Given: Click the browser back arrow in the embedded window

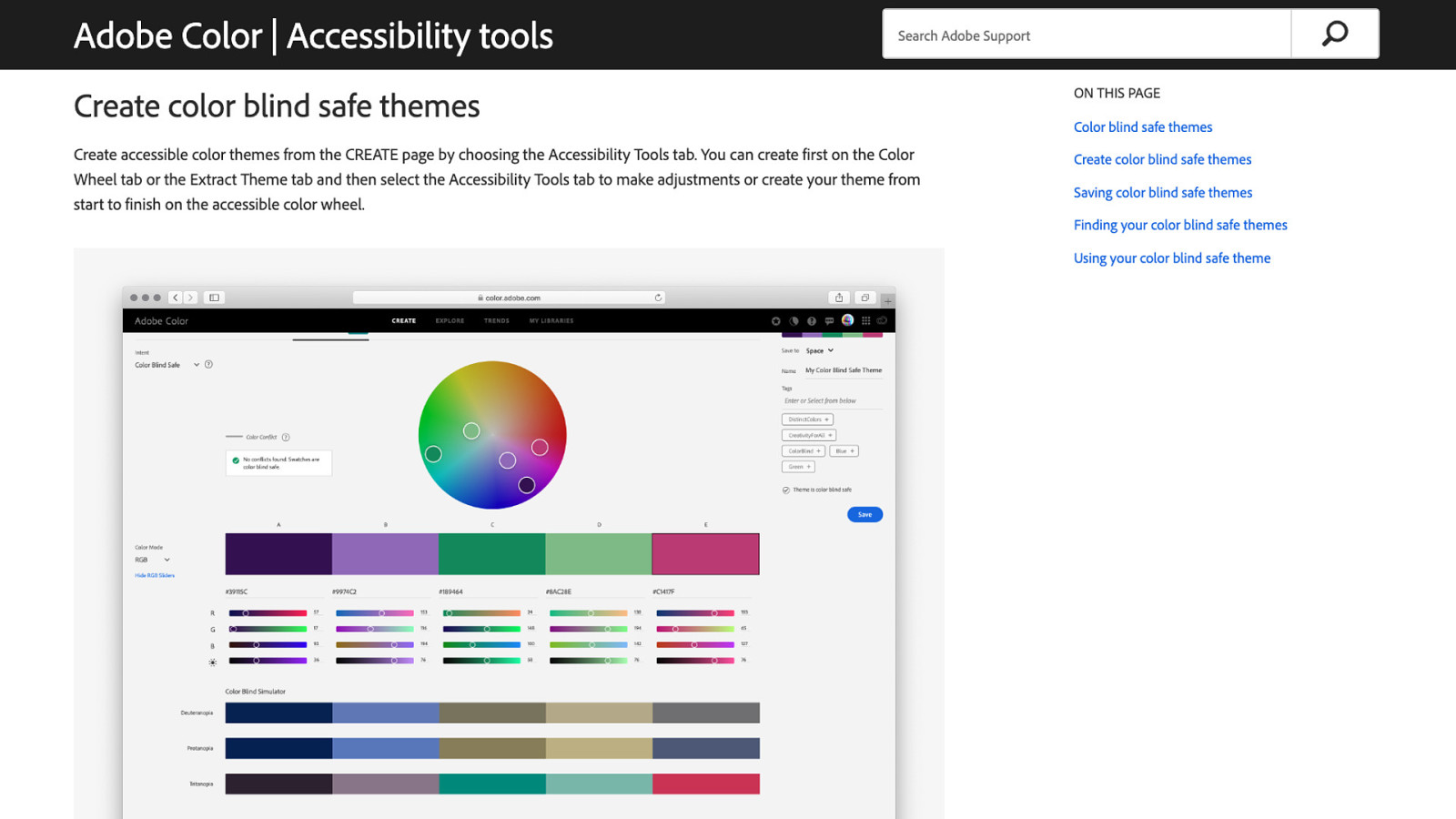Looking at the screenshot, I should [176, 298].
